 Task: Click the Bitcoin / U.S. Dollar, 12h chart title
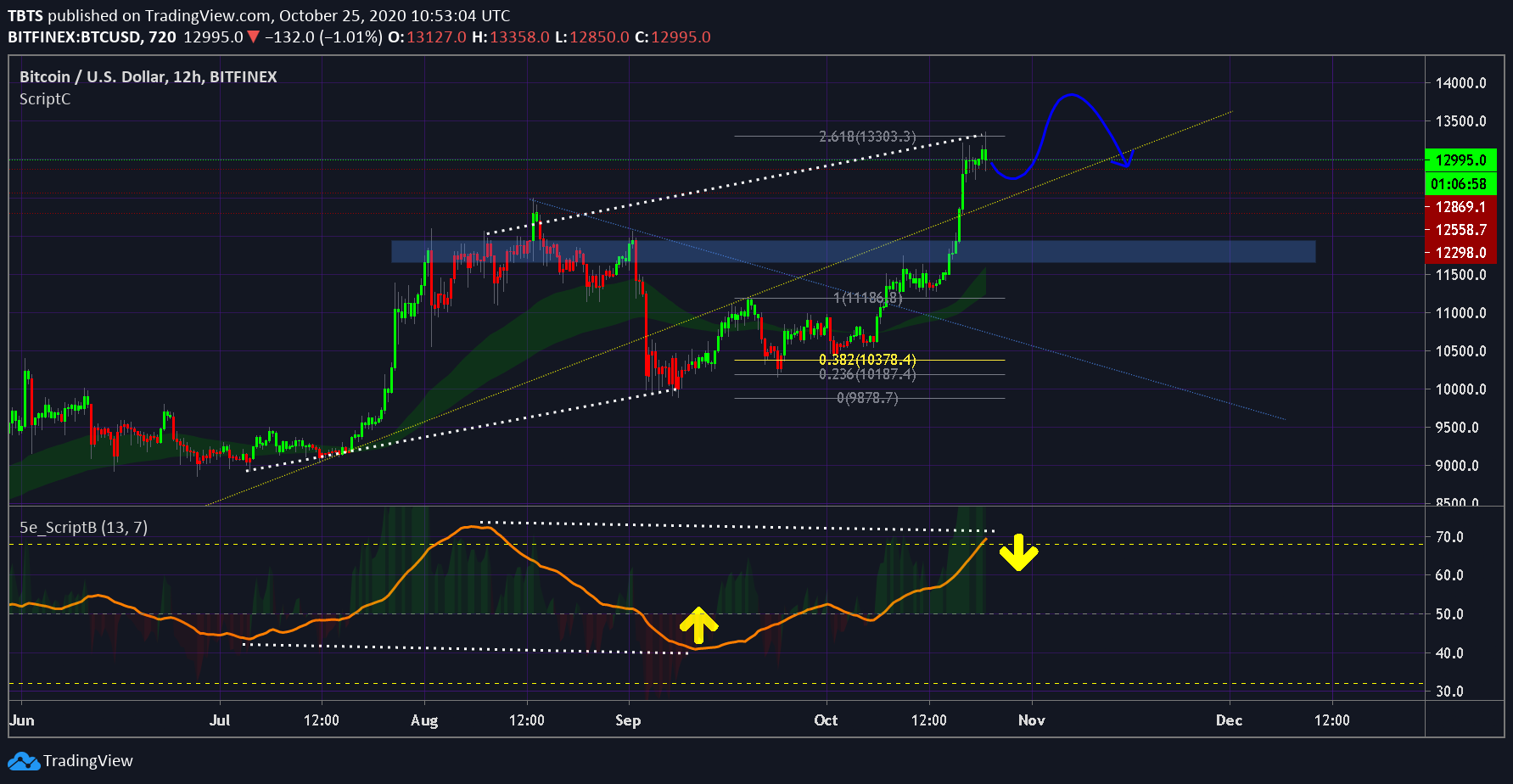tap(148, 76)
